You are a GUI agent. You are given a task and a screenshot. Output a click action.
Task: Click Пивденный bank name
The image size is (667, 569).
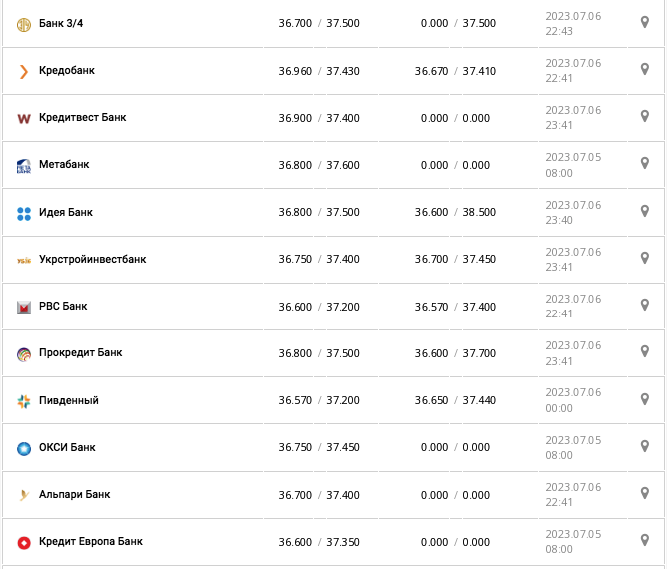68,401
